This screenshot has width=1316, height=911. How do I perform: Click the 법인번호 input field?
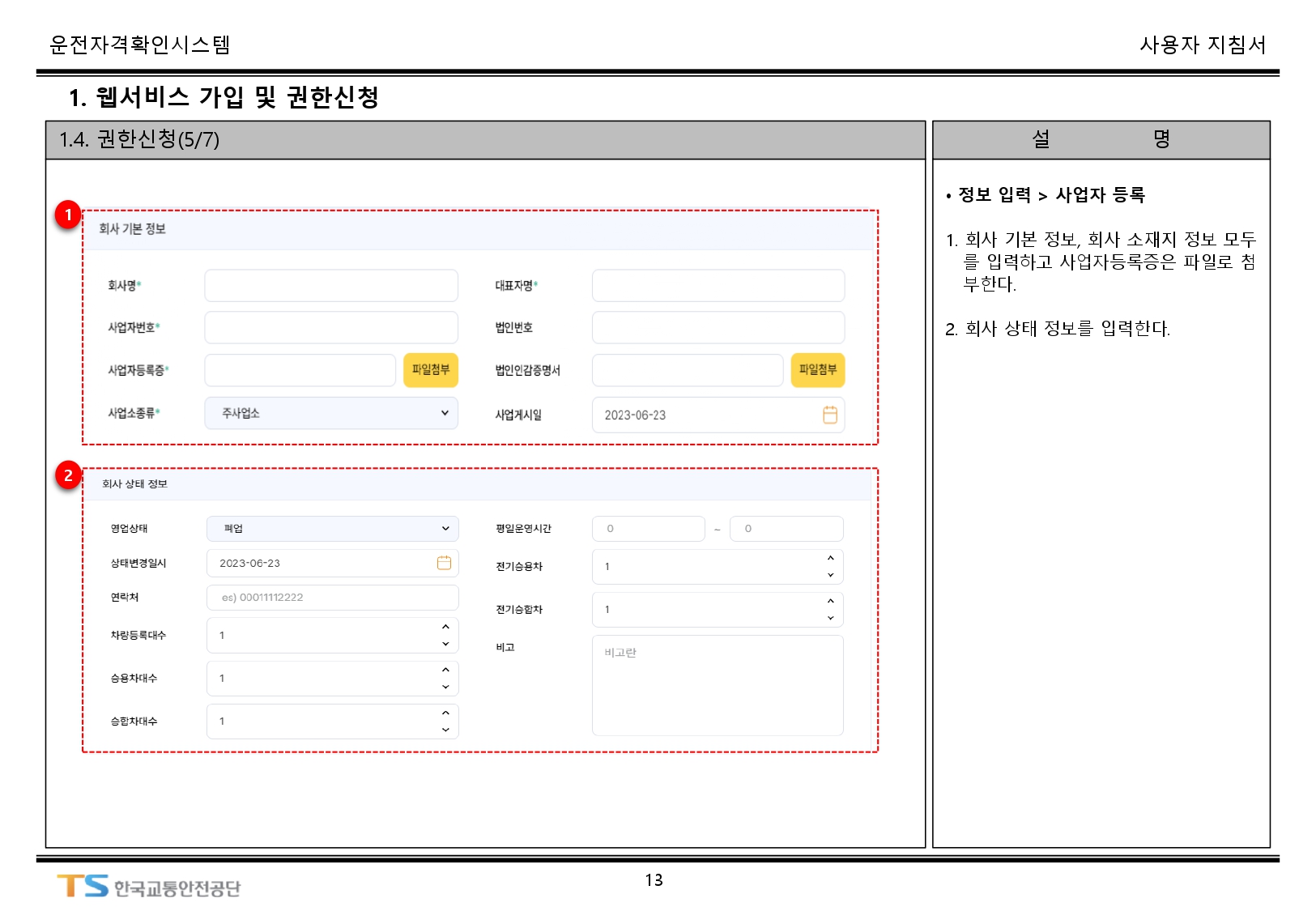click(718, 328)
